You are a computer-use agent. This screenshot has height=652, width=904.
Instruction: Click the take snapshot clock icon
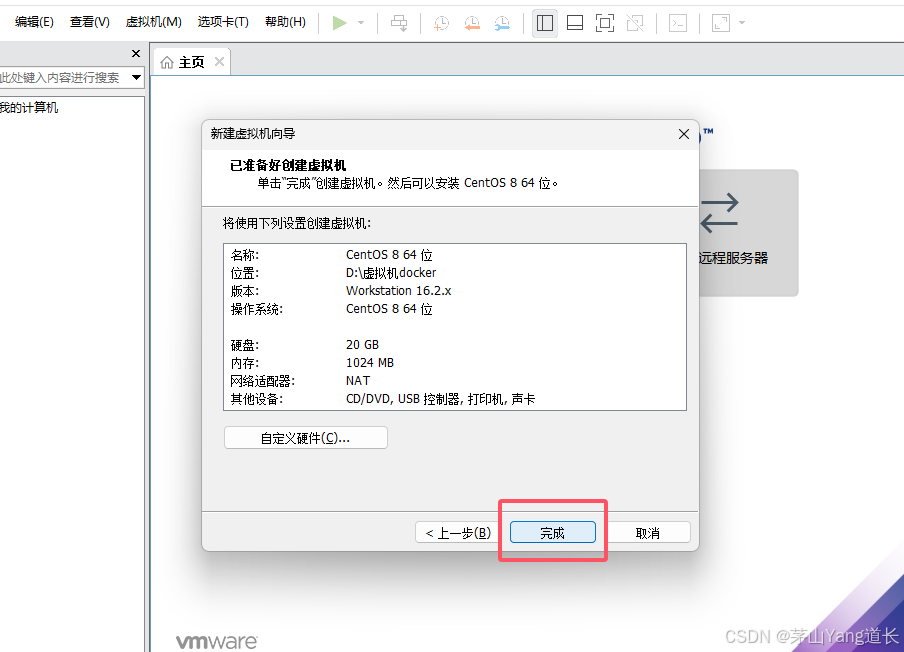[x=442, y=23]
